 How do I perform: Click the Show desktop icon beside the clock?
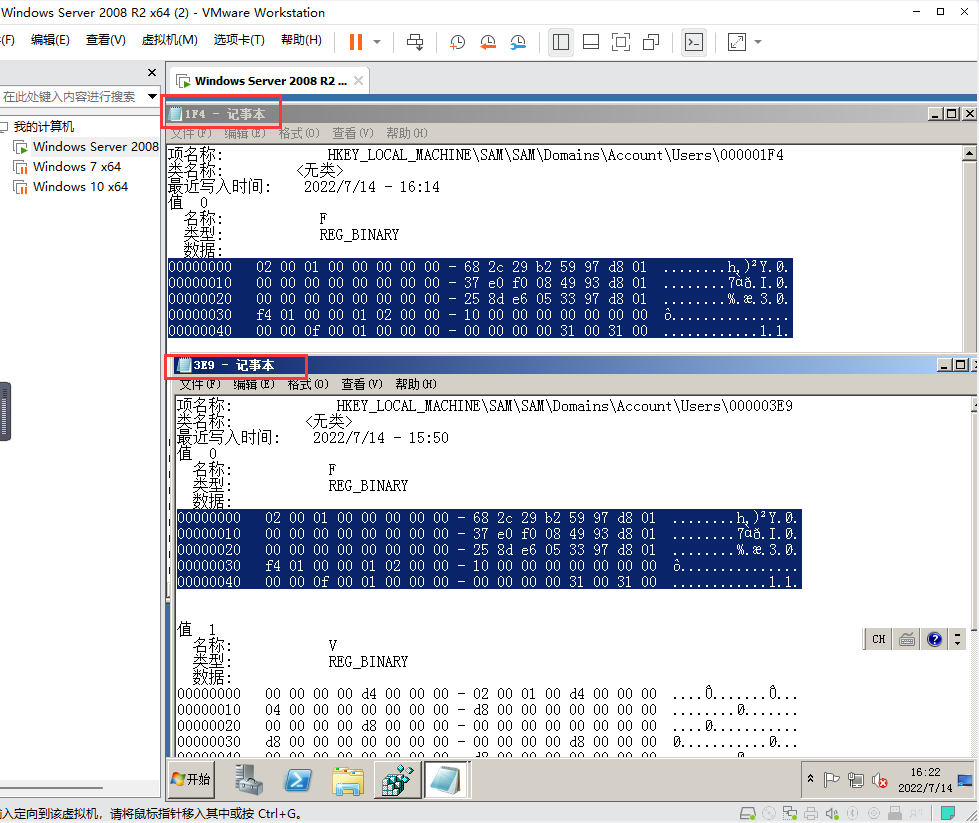(965, 780)
